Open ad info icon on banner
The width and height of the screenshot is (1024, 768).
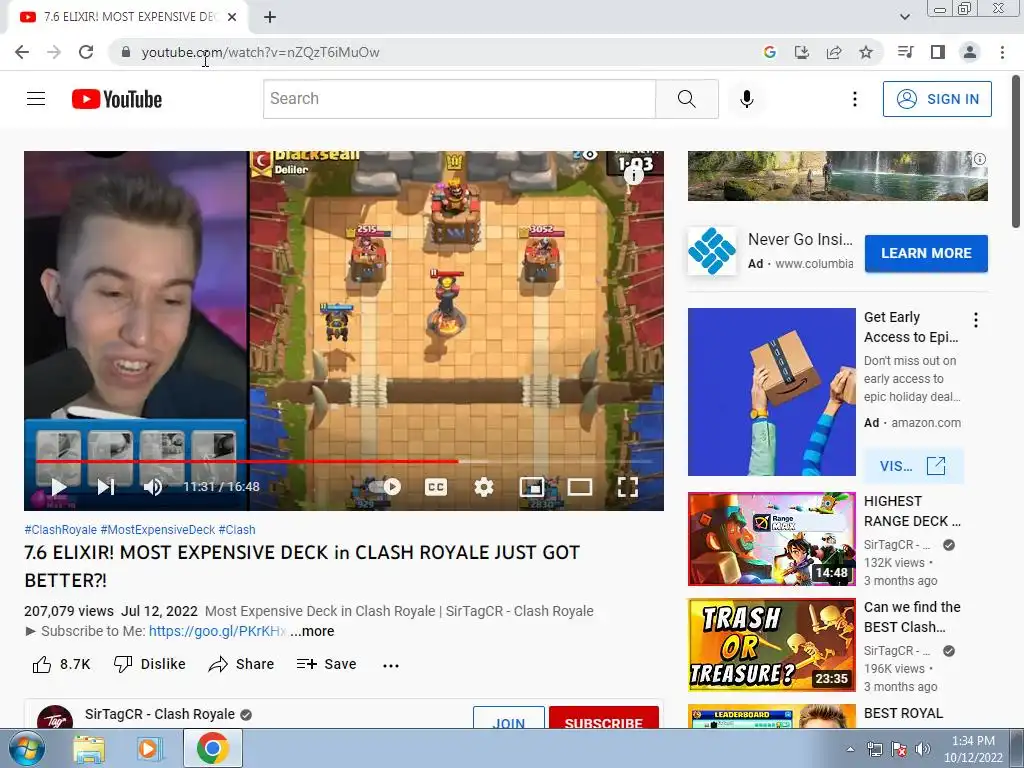(x=979, y=159)
